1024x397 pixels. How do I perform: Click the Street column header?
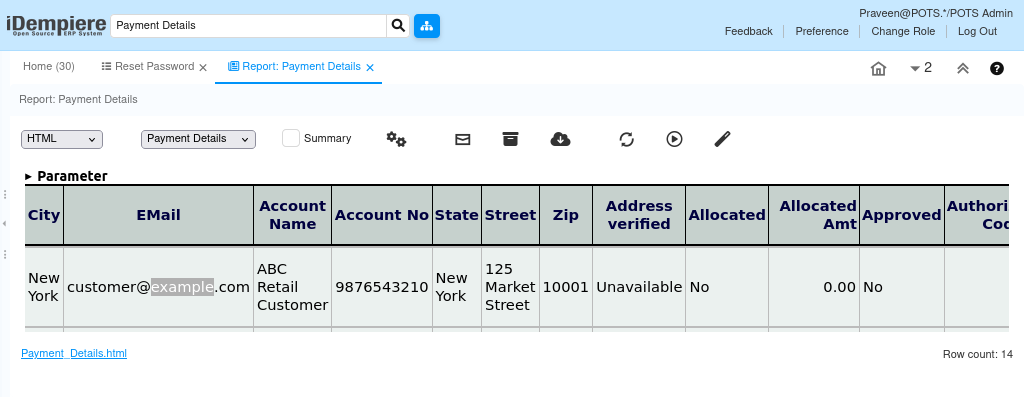(x=511, y=215)
